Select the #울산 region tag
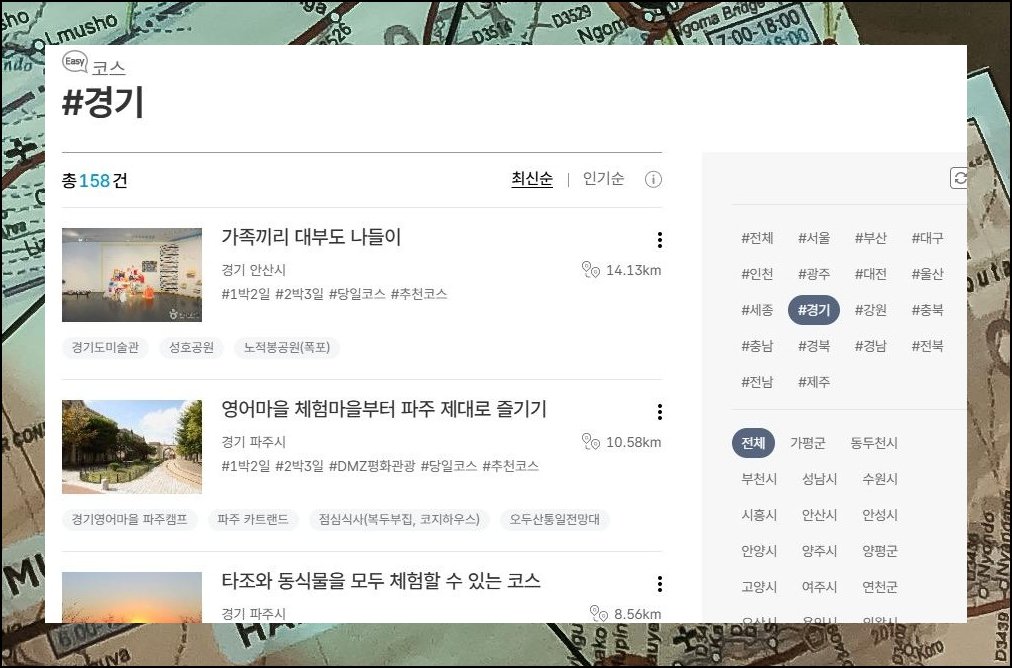 (927, 274)
